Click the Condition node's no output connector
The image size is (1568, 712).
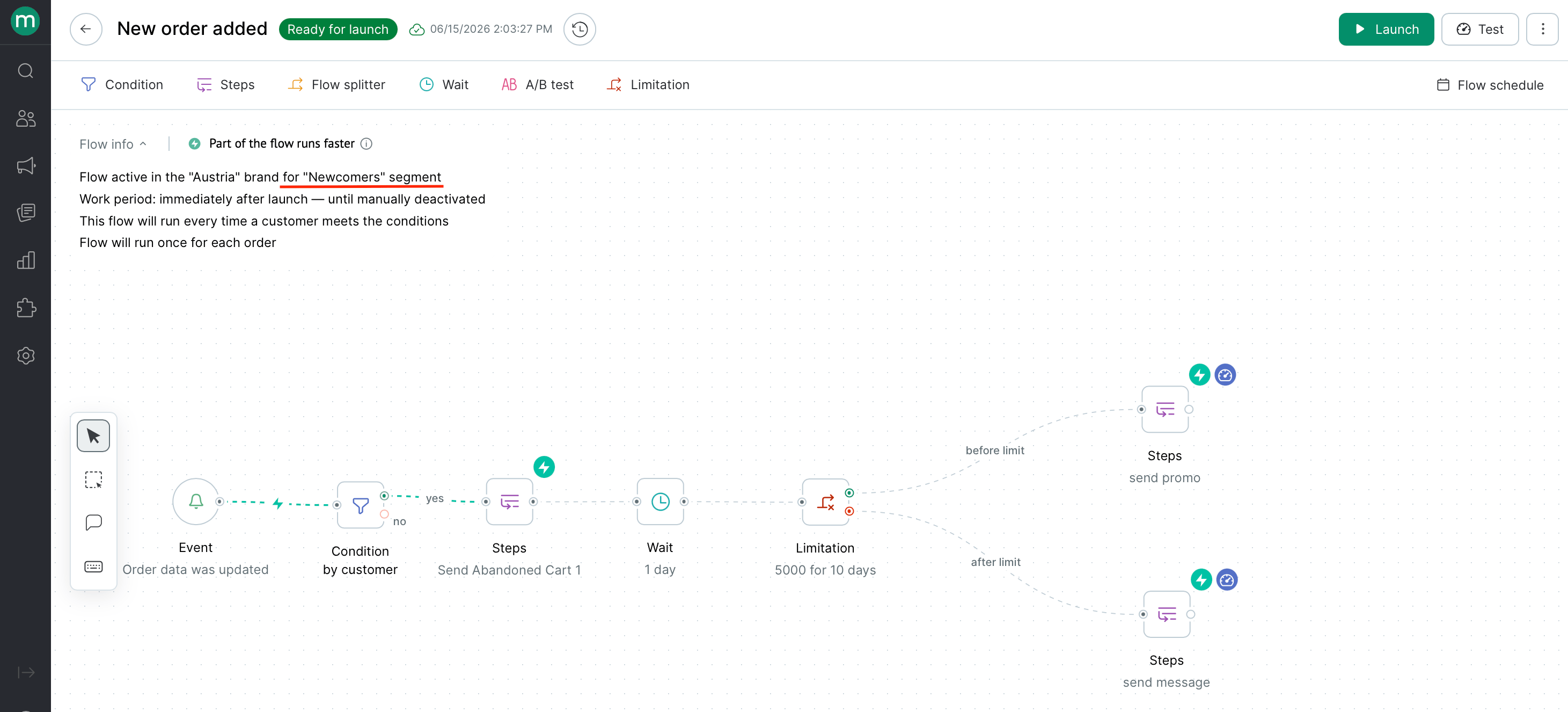pyautogui.click(x=384, y=514)
